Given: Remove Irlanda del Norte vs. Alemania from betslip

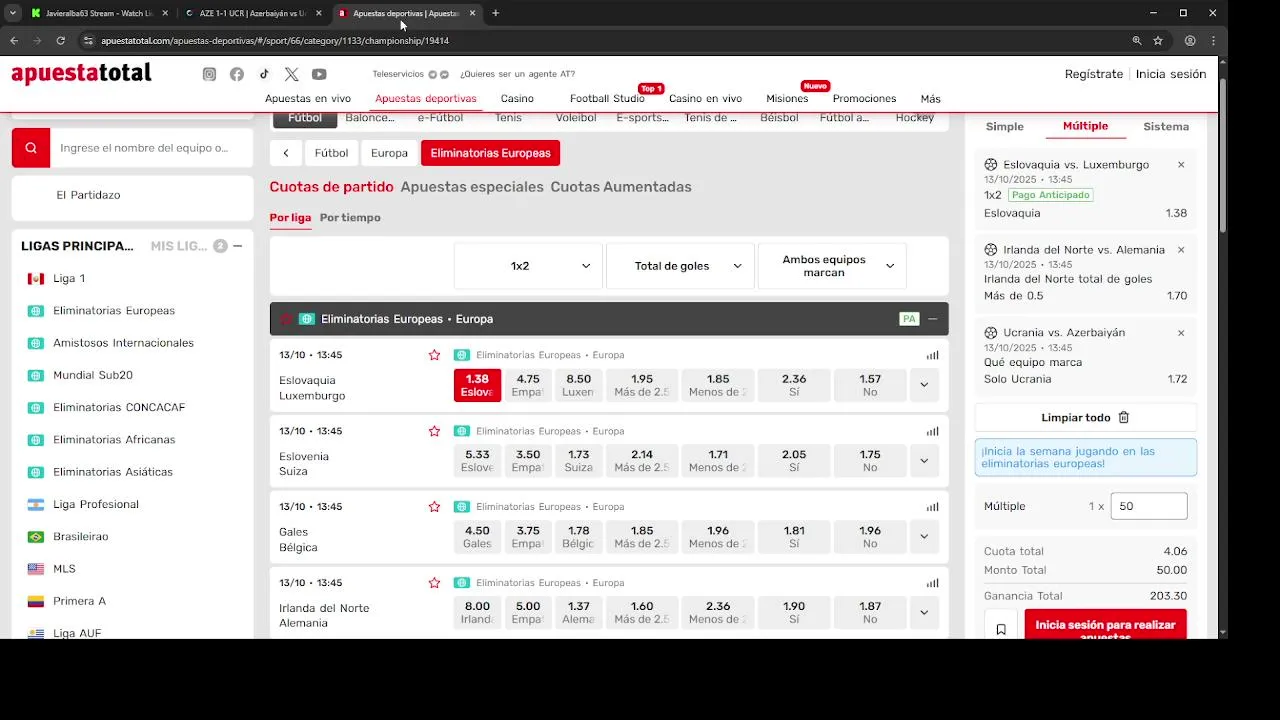Looking at the screenshot, I should click(x=1181, y=250).
